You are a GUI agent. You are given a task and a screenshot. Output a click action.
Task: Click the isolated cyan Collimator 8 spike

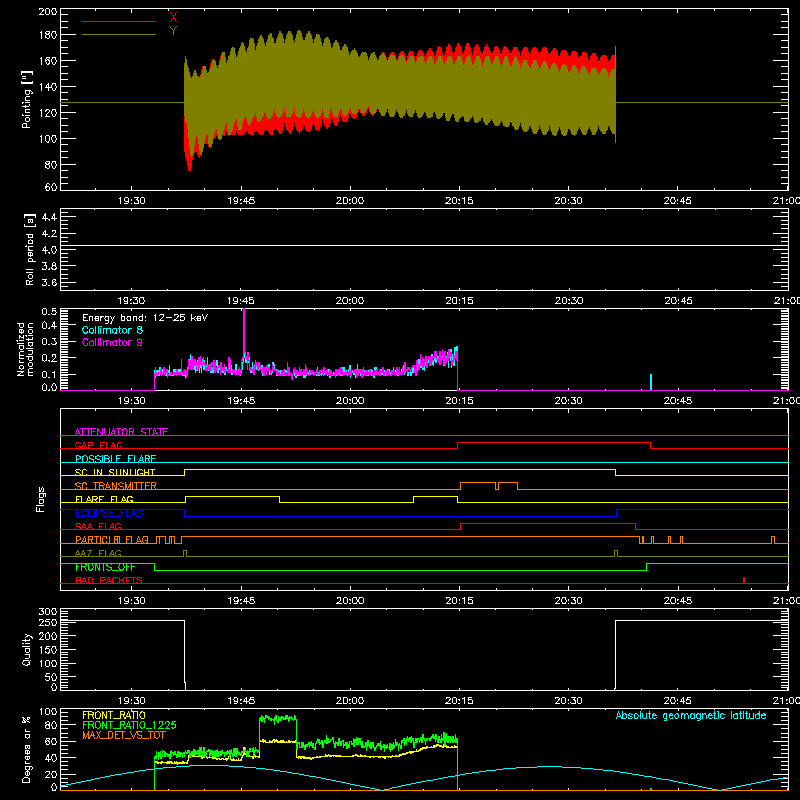(x=651, y=382)
